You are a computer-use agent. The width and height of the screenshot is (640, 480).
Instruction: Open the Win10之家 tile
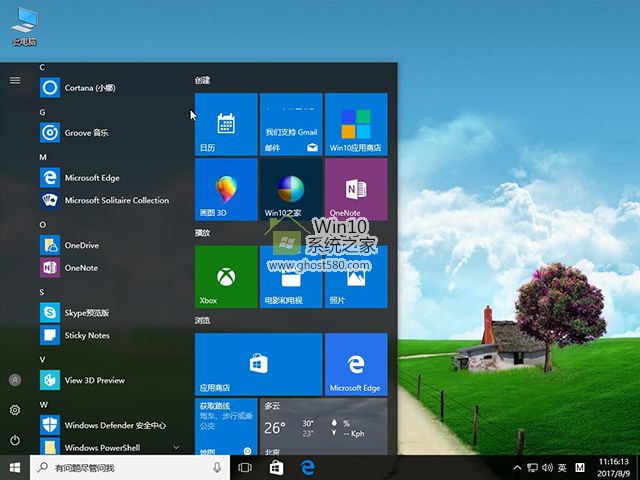(291, 189)
